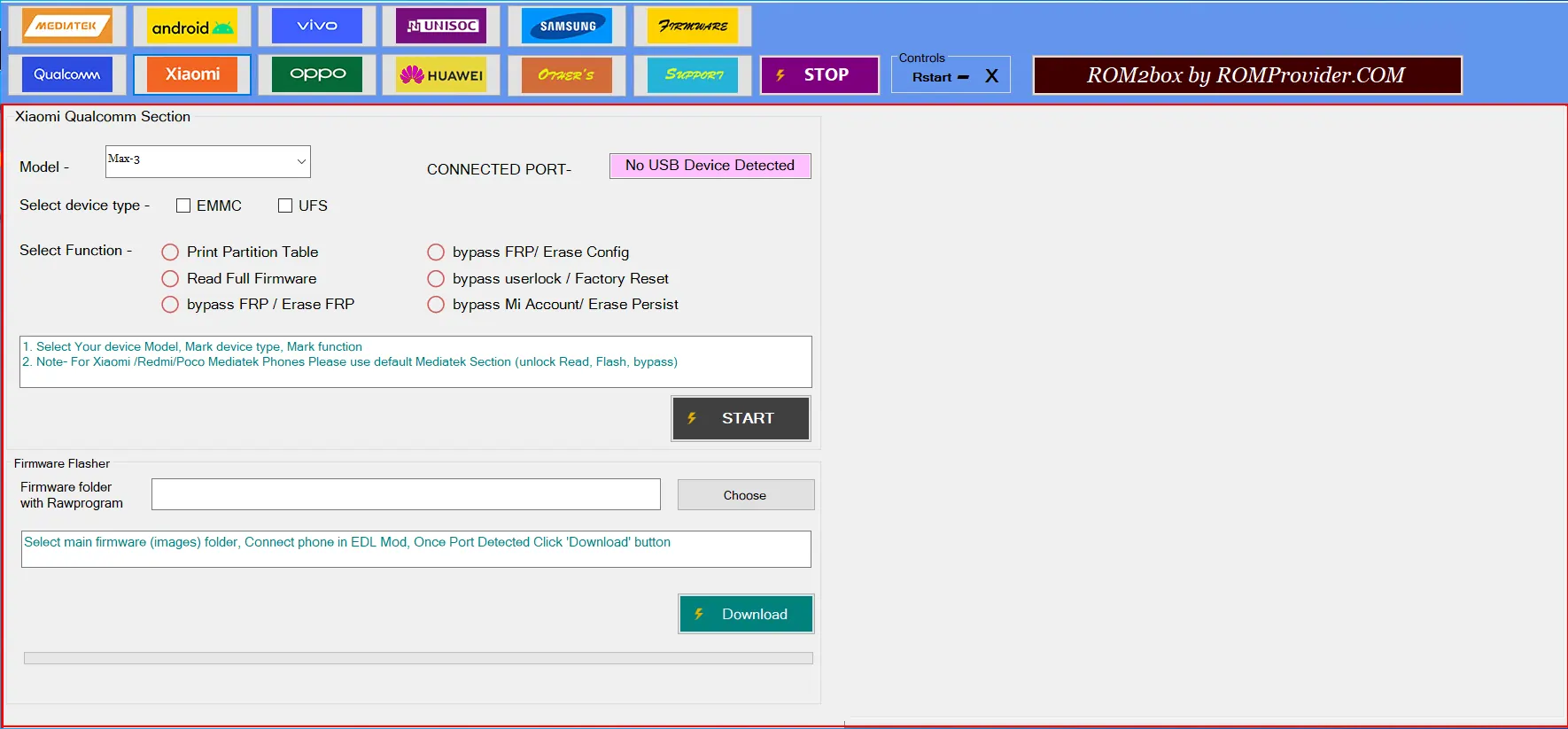Select Print Partition Table option
This screenshot has width=1568, height=729.
[x=170, y=252]
